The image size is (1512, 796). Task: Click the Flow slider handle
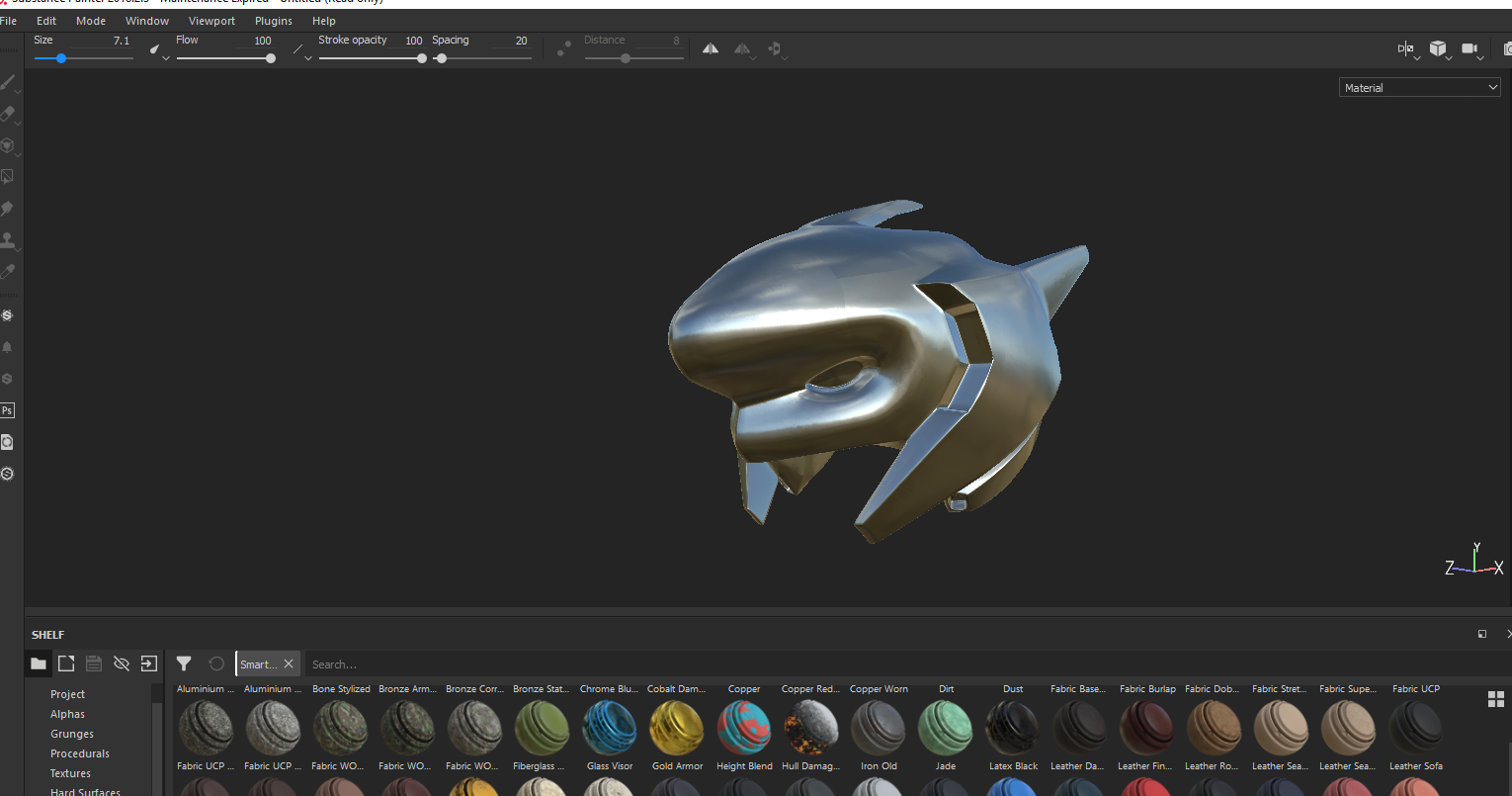tap(271, 58)
